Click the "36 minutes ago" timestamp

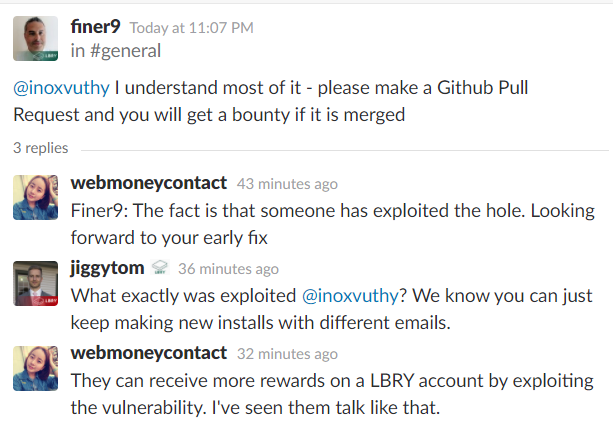tap(228, 269)
